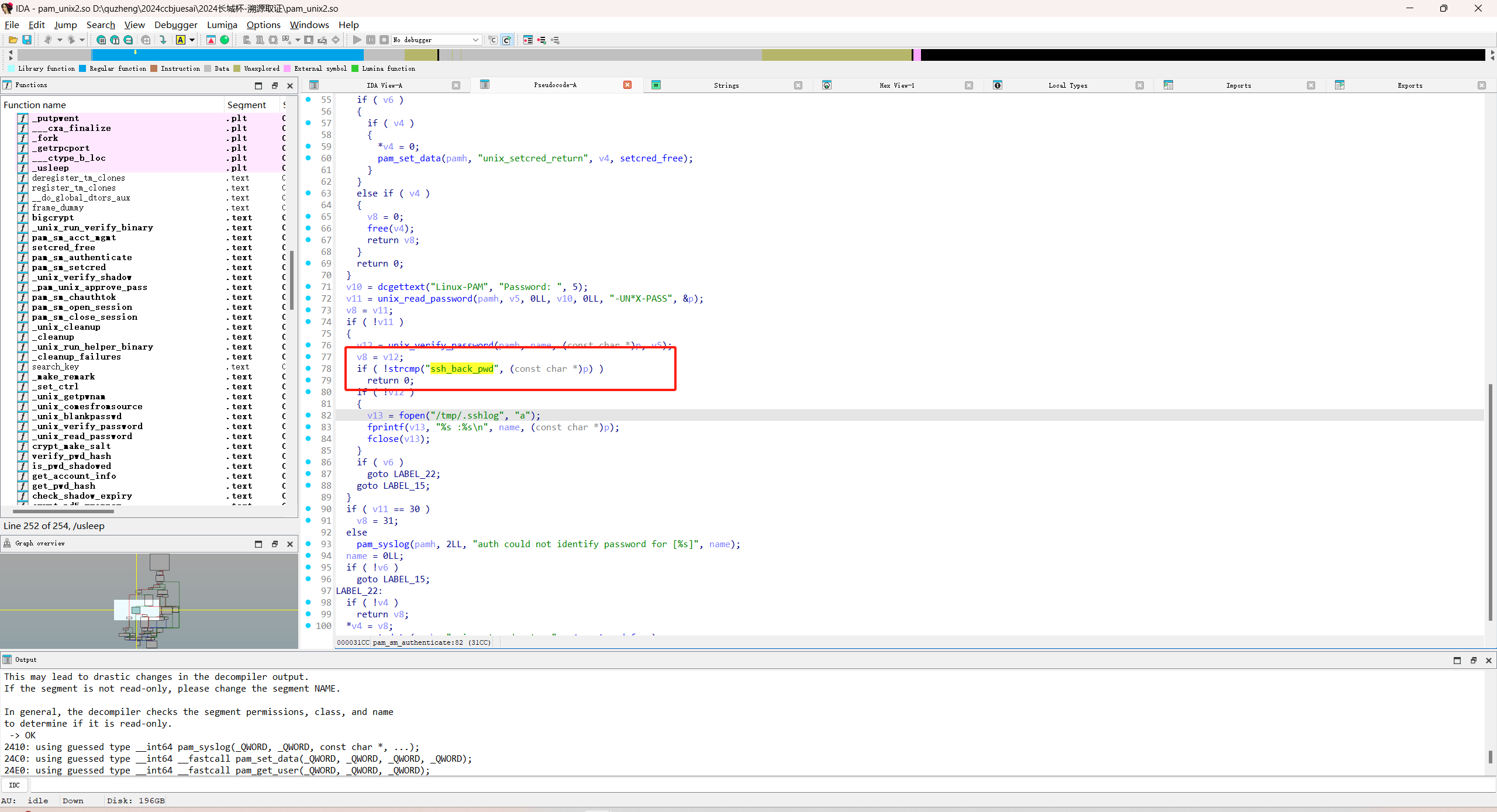
Task: Click the Start process play button
Action: pos(357,40)
